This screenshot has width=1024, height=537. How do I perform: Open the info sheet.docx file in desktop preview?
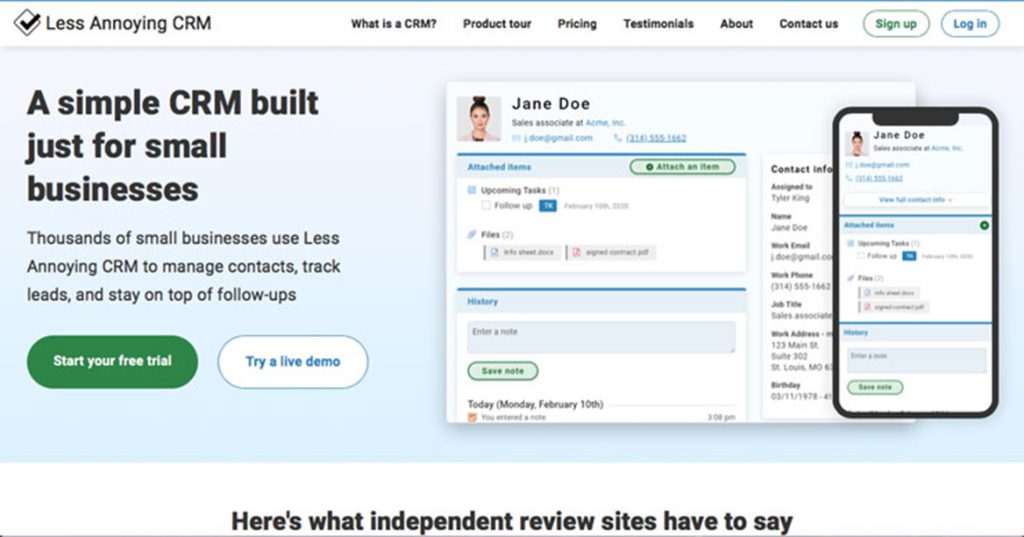click(x=522, y=252)
